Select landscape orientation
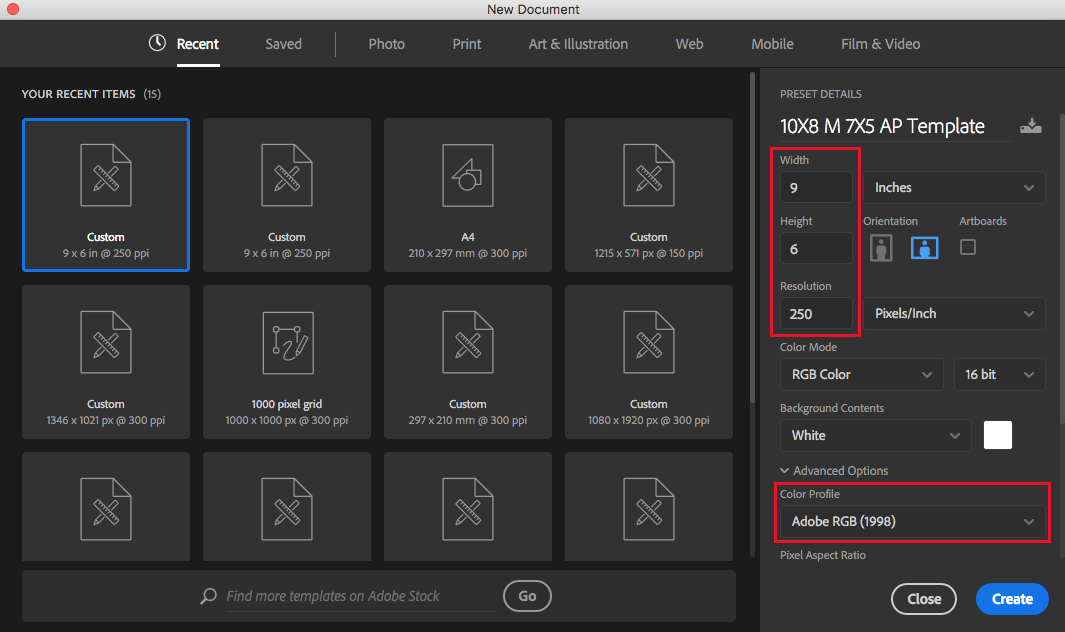The width and height of the screenshot is (1065, 632). (x=924, y=248)
